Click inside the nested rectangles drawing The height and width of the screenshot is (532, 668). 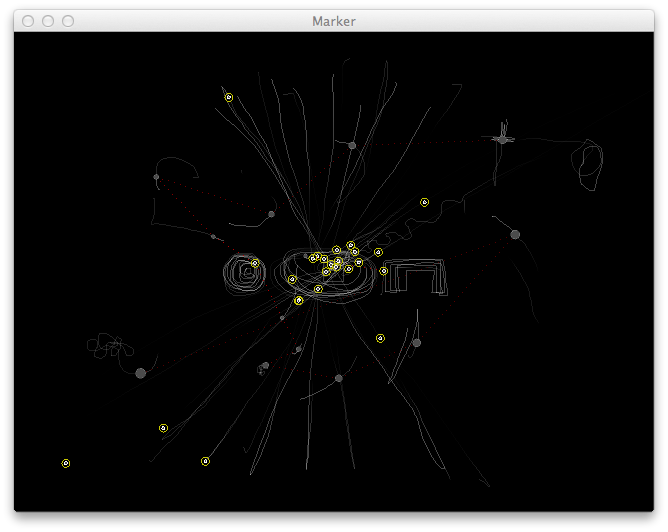pos(417,277)
